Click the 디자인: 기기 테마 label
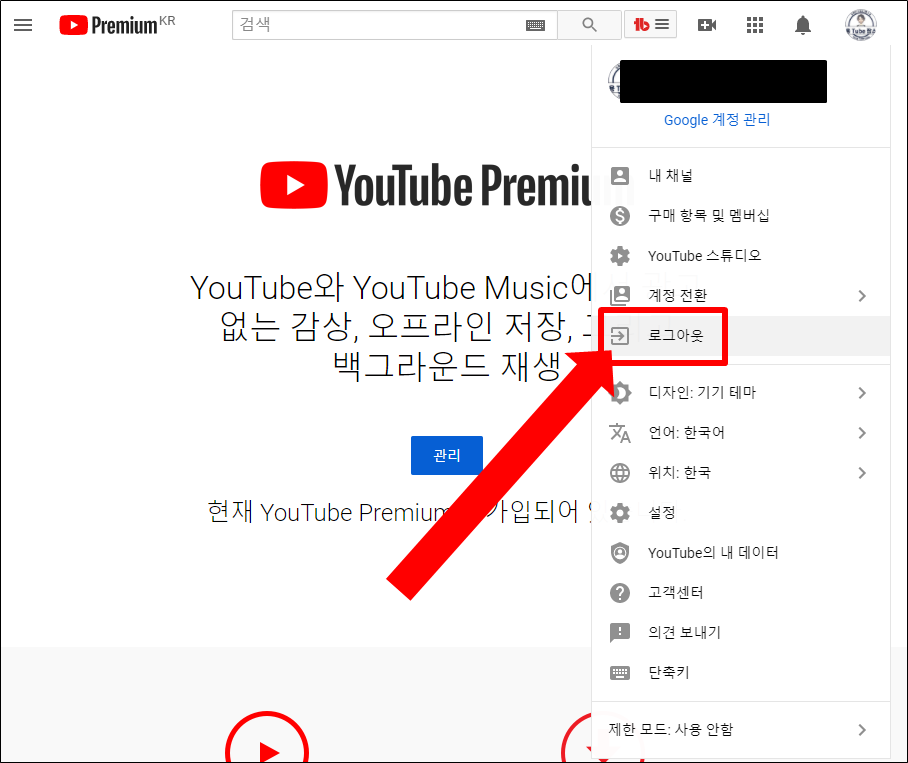 point(702,392)
